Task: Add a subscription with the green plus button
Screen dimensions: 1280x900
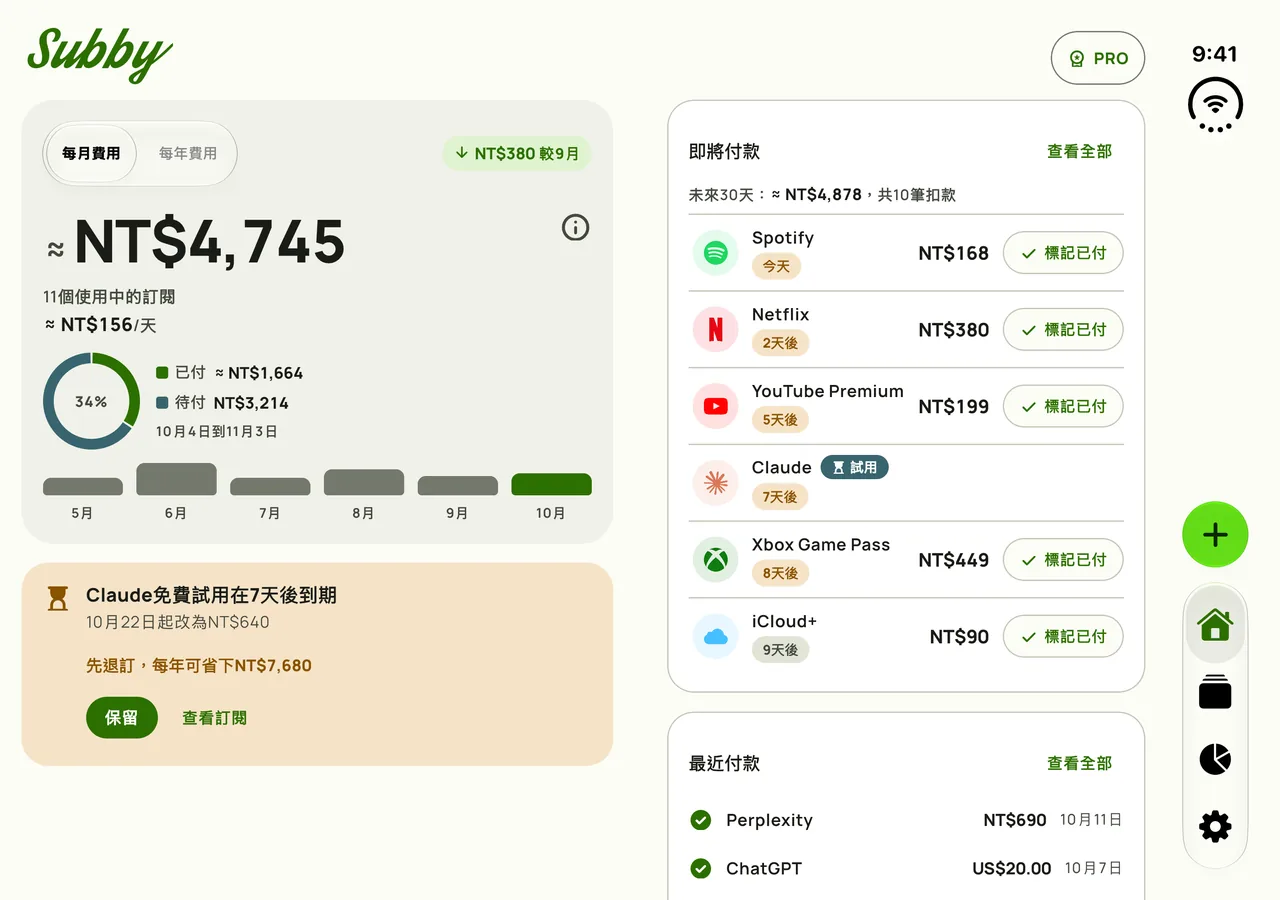Action: [x=1215, y=535]
